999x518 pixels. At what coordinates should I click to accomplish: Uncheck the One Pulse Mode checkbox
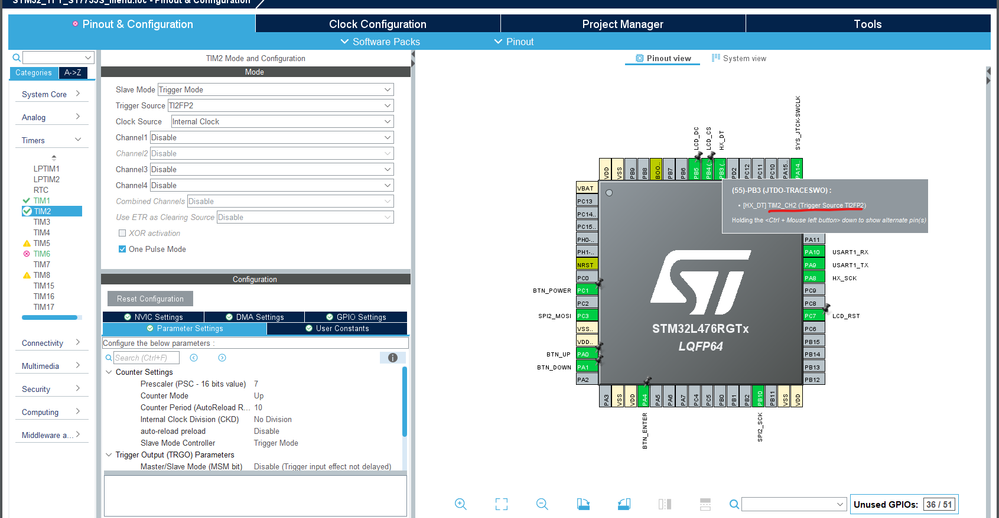tap(123, 249)
